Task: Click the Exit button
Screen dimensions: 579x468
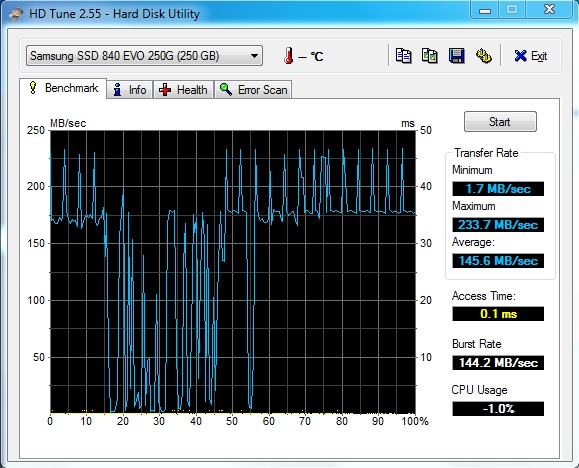Action: [x=531, y=56]
